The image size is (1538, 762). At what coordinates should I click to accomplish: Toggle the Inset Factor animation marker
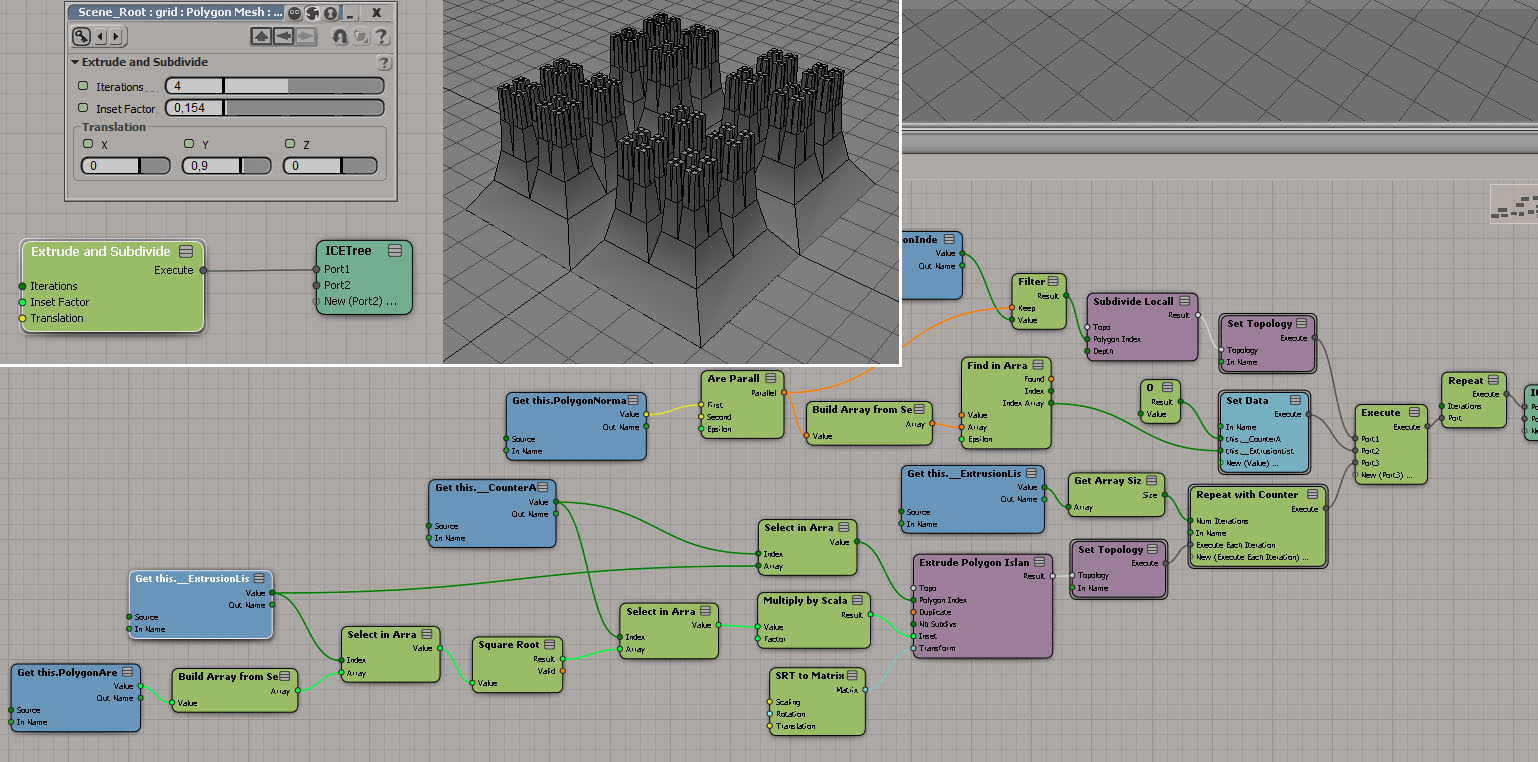(x=84, y=108)
